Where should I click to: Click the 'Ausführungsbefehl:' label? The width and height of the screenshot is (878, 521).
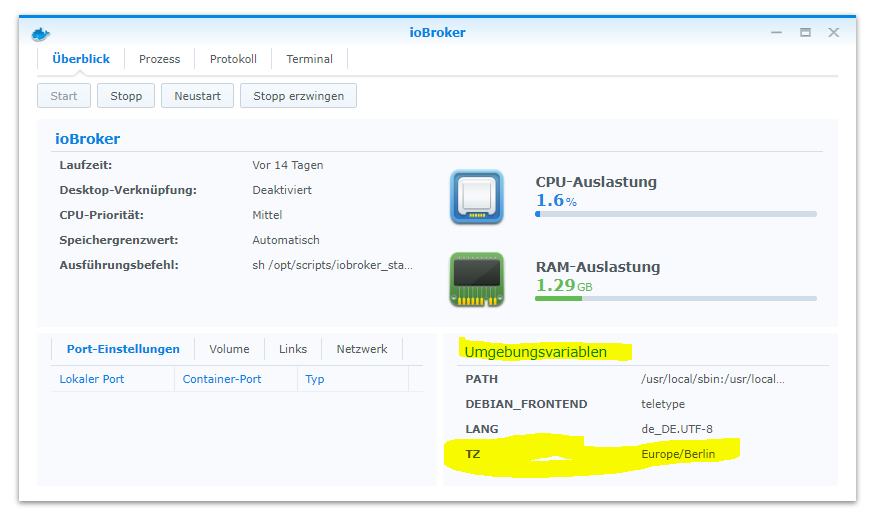tap(119, 265)
